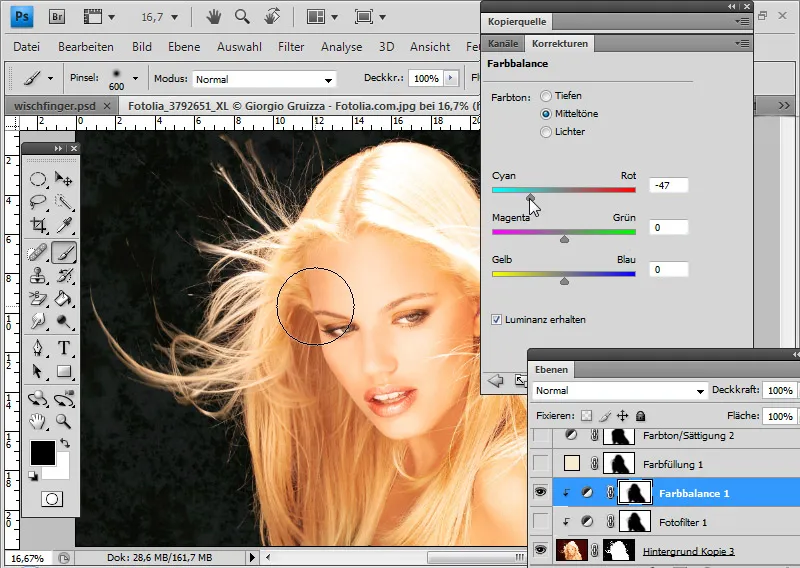800x568 pixels.
Task: Click the Cyan-Rot slider handle
Action: [x=531, y=197]
